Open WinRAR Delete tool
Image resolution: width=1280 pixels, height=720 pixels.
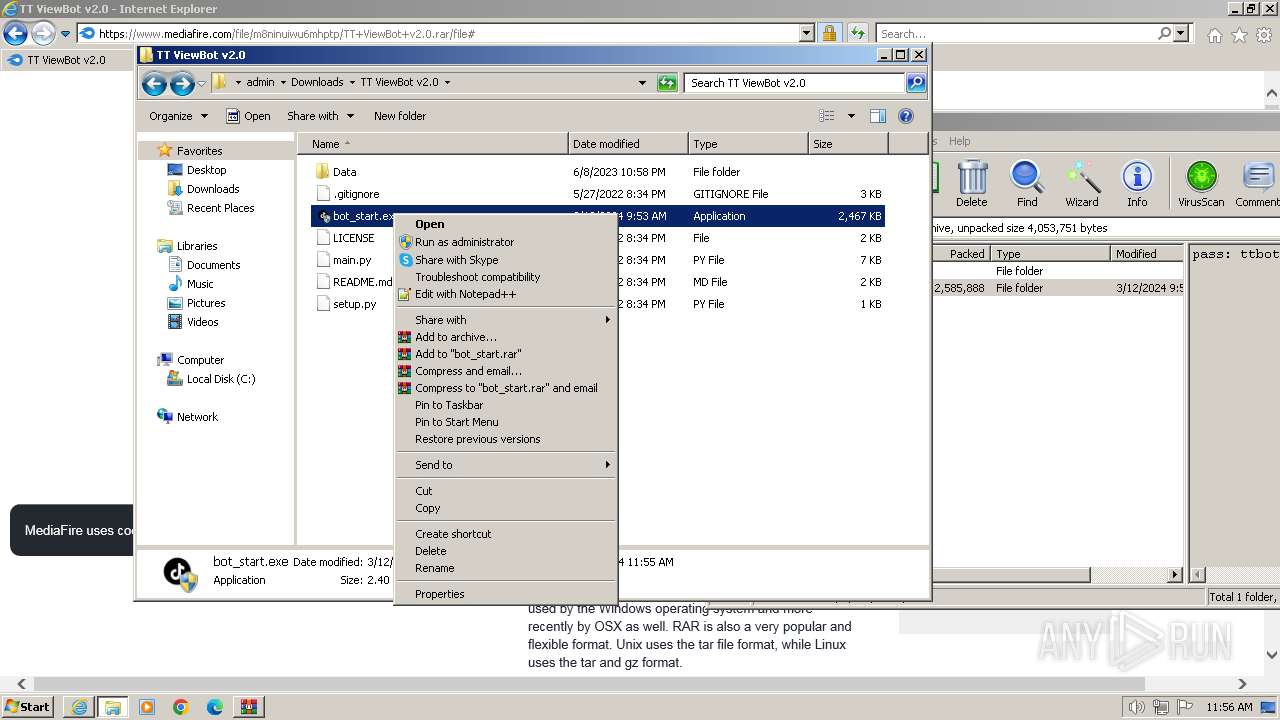[x=971, y=184]
